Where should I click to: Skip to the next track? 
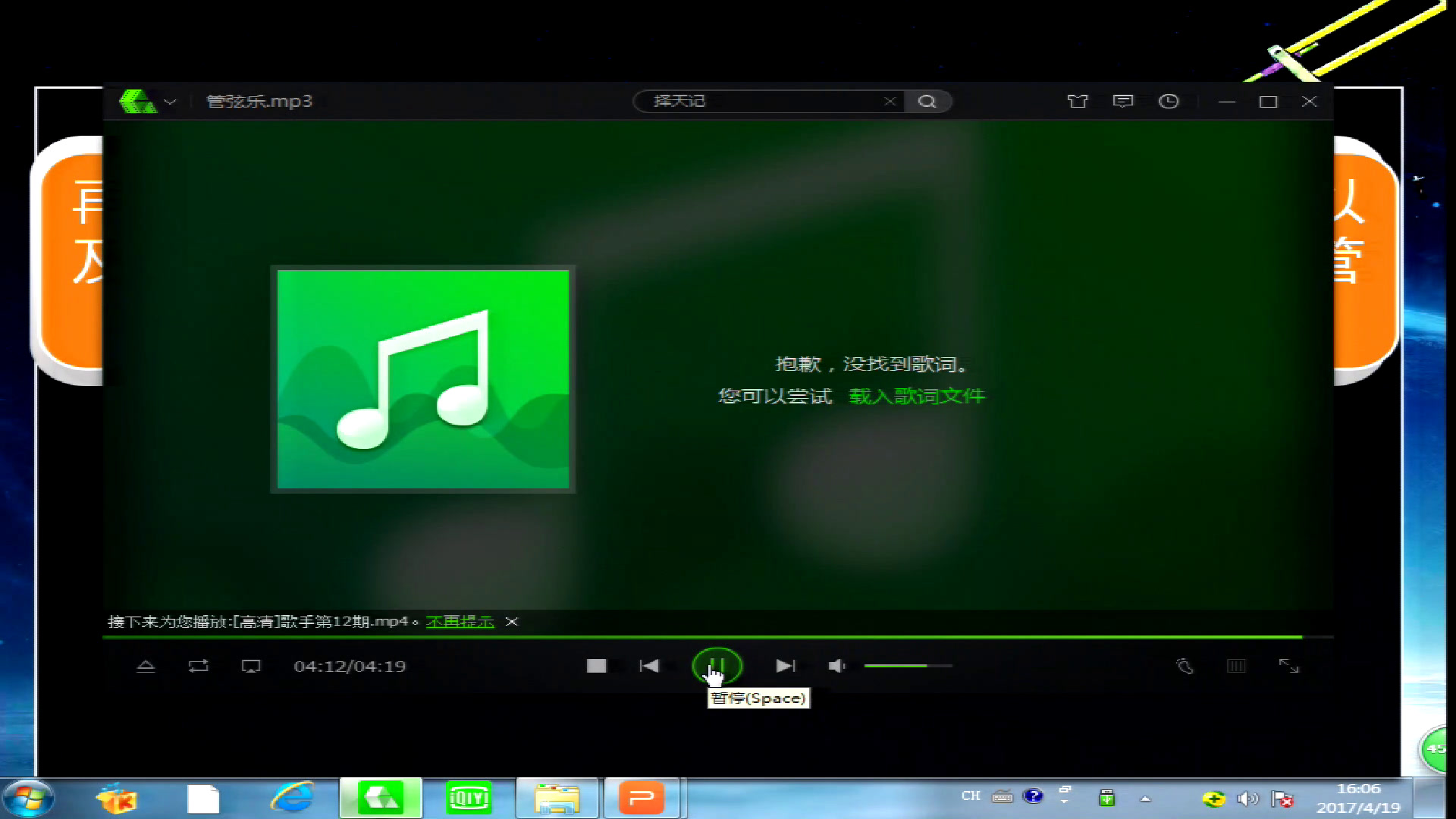pos(786,666)
